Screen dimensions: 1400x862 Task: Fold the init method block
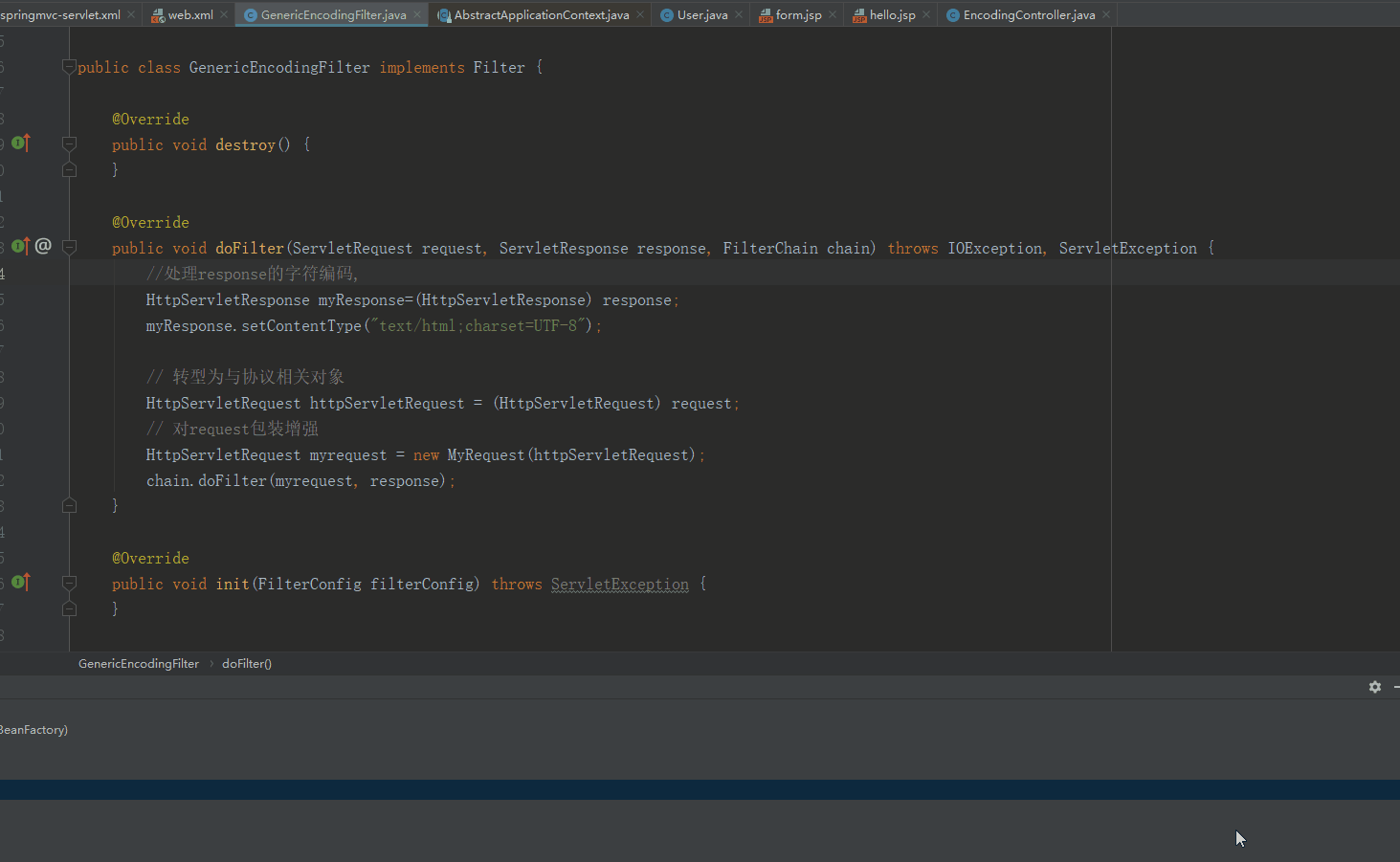[x=69, y=584]
